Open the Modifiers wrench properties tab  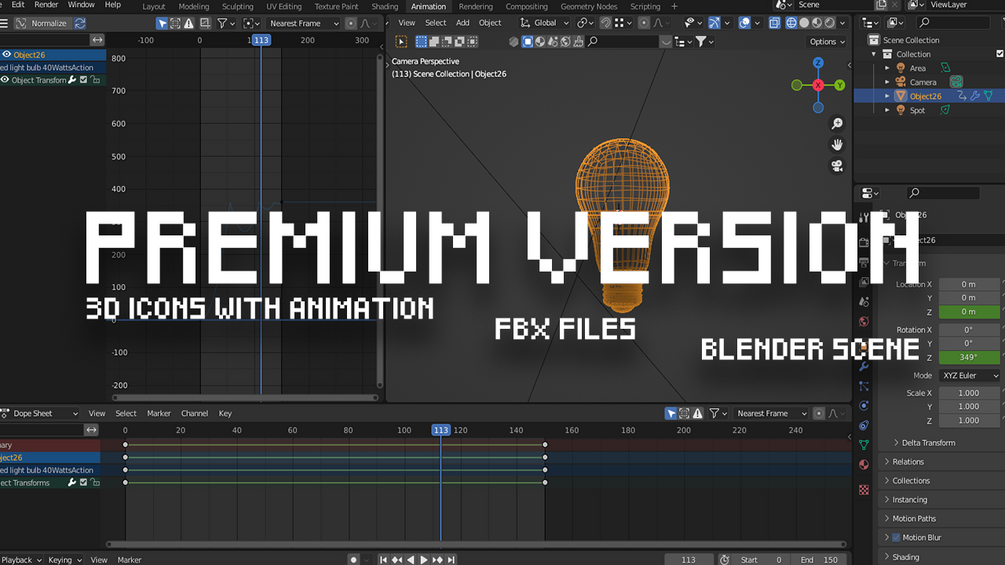(x=864, y=366)
